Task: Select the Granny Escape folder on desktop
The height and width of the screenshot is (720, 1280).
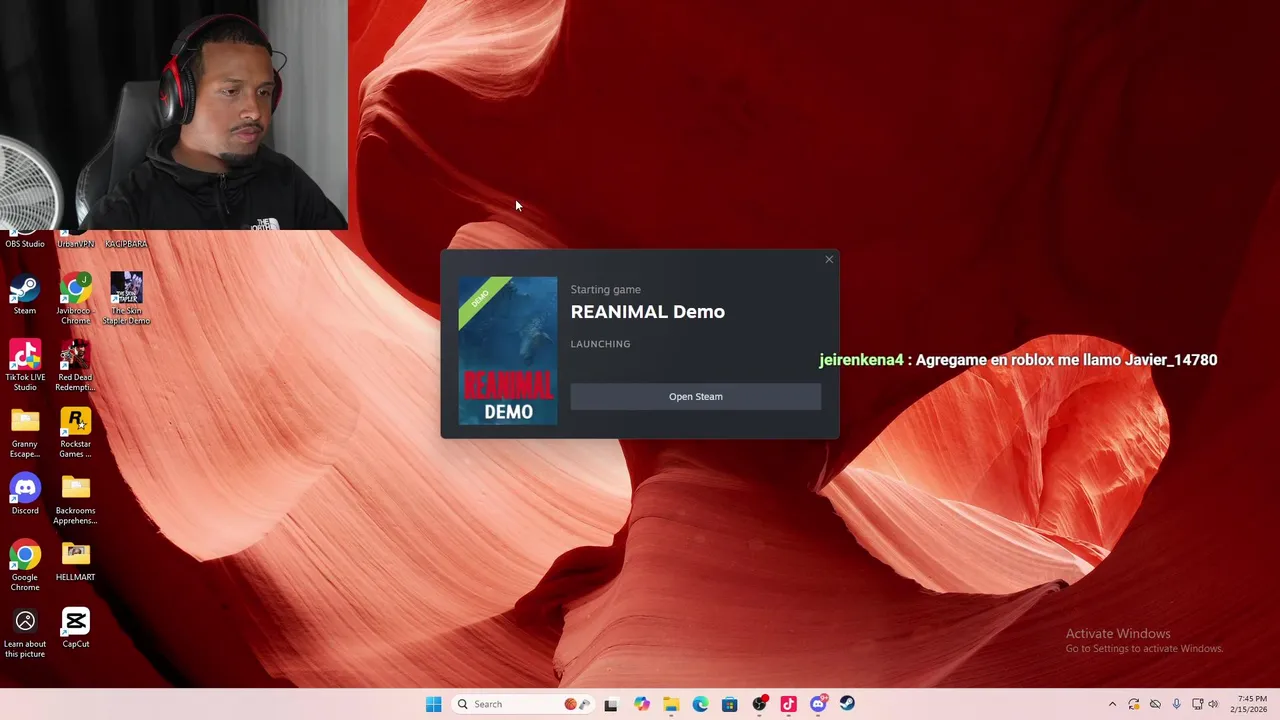Action: (x=25, y=433)
